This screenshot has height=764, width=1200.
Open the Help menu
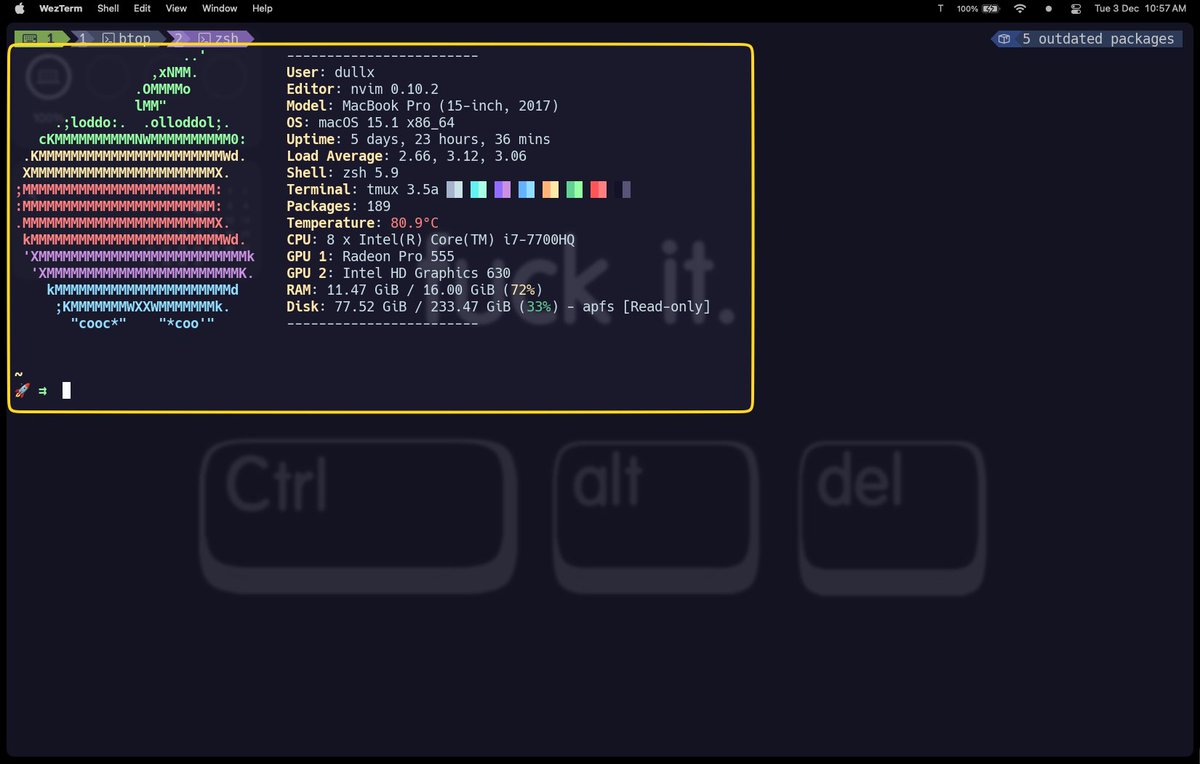click(x=262, y=8)
